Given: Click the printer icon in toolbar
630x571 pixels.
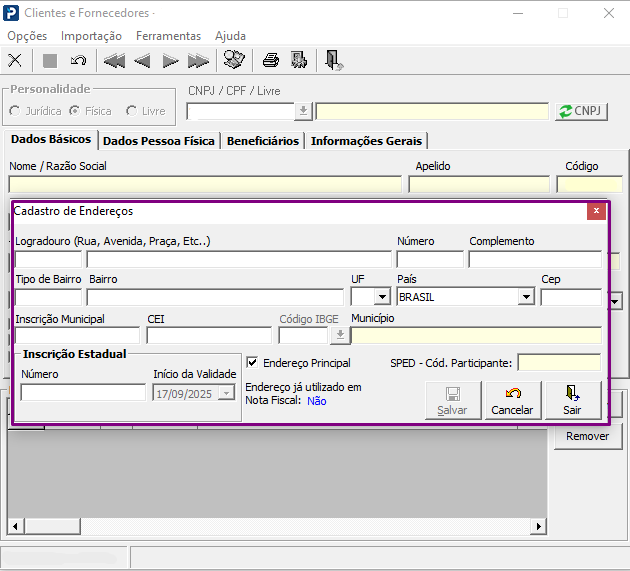Looking at the screenshot, I should (x=270, y=60).
